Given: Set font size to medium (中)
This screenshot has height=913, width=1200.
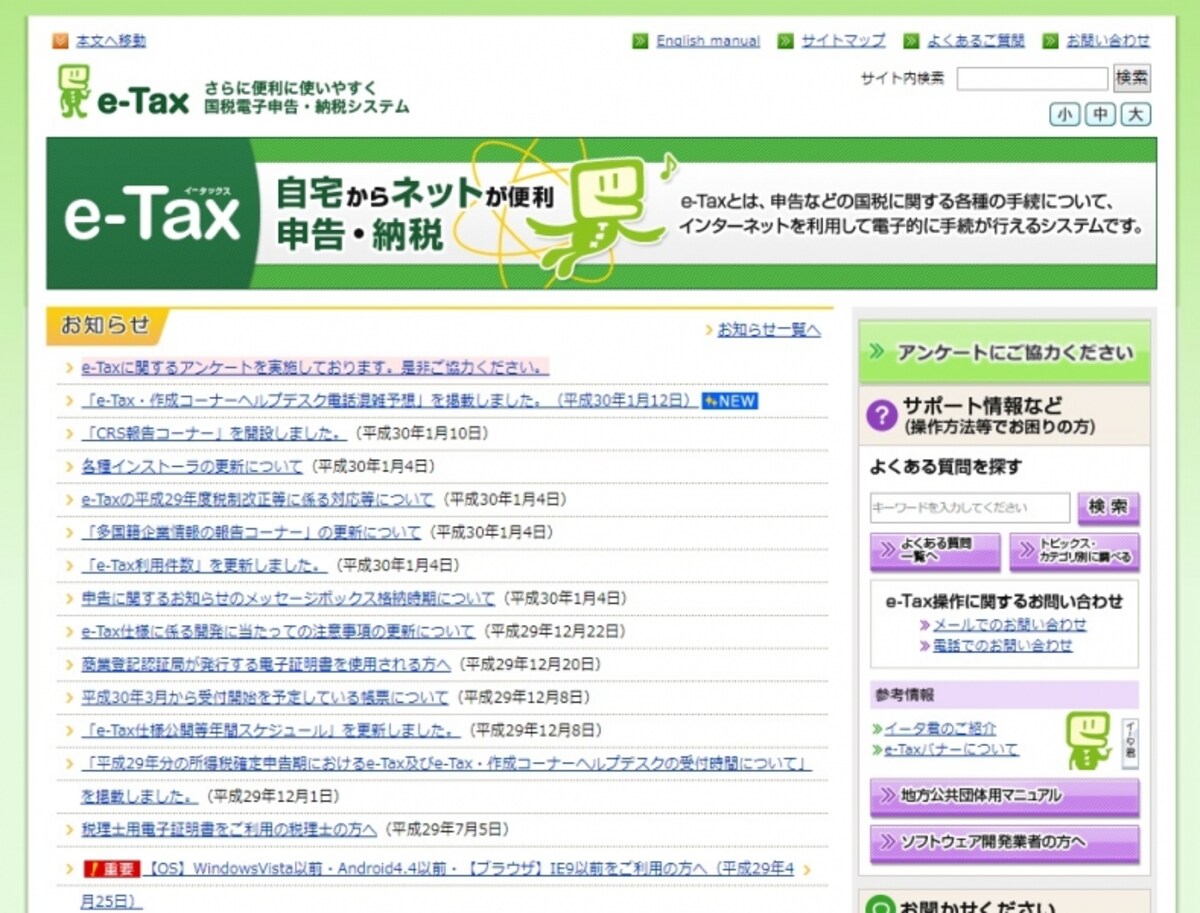Looking at the screenshot, I should click(x=1100, y=114).
